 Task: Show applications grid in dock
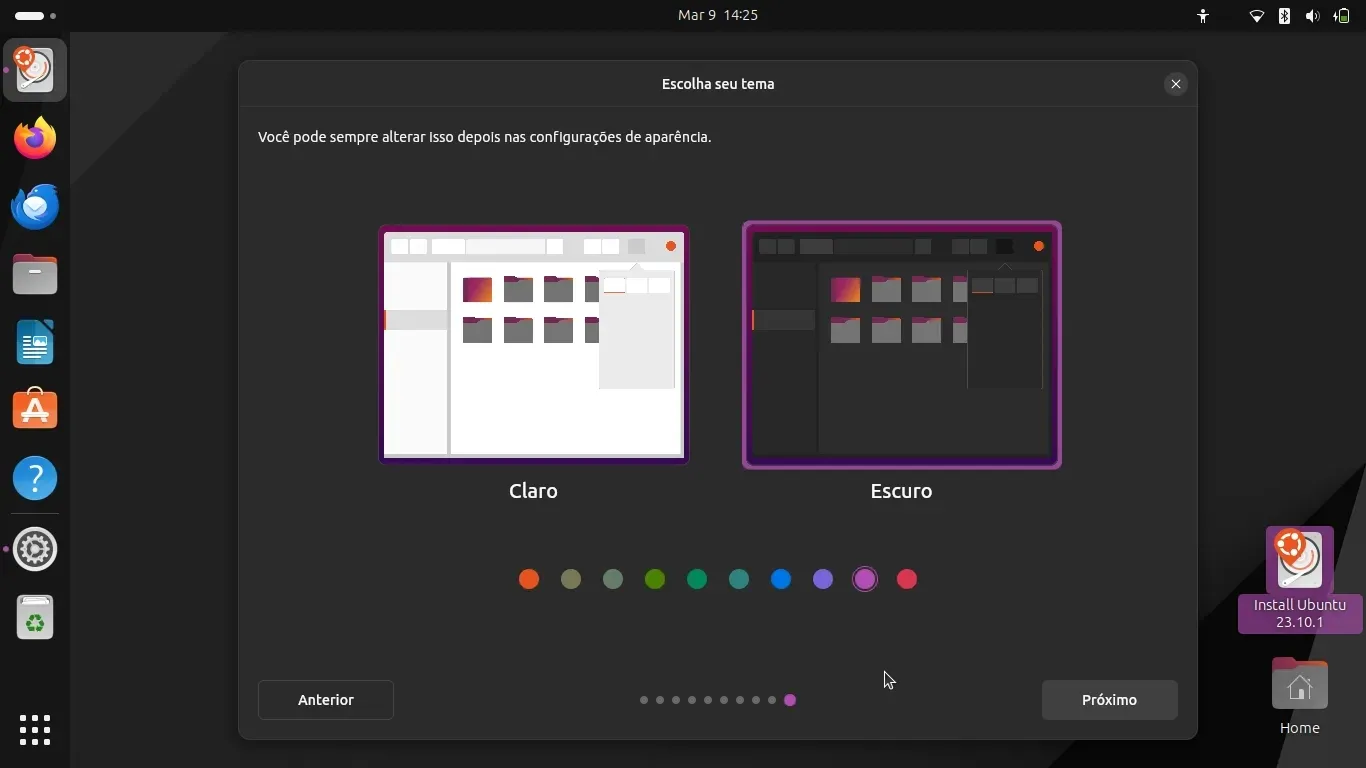pyautogui.click(x=35, y=729)
